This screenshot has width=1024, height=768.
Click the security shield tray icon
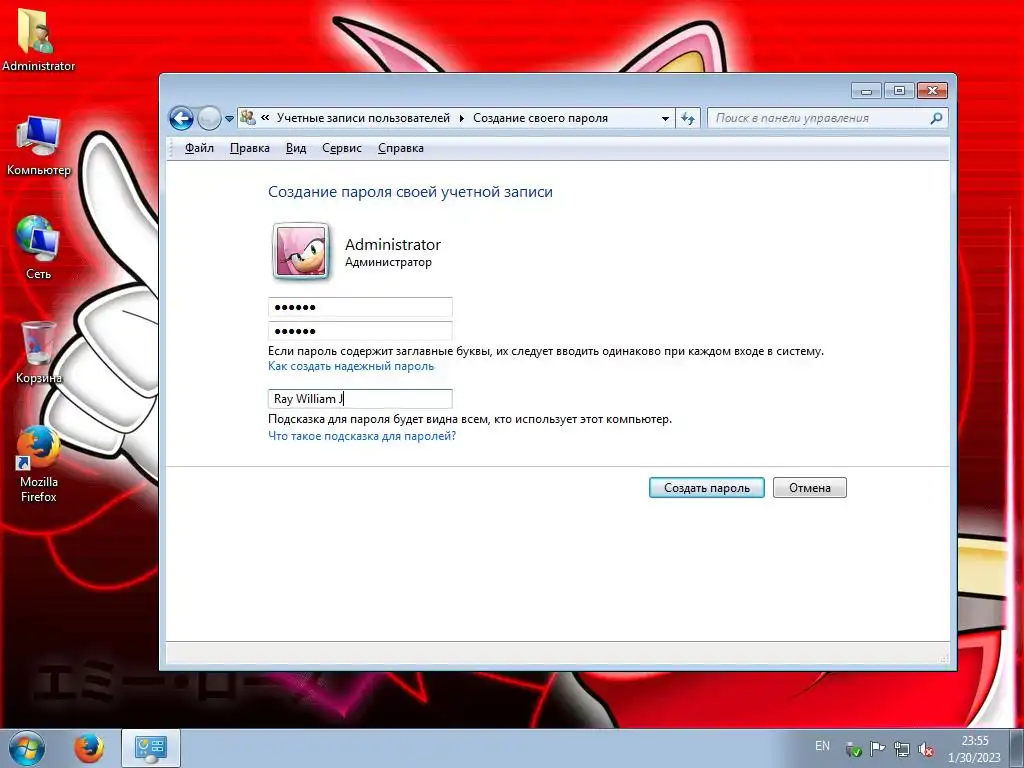tap(853, 749)
